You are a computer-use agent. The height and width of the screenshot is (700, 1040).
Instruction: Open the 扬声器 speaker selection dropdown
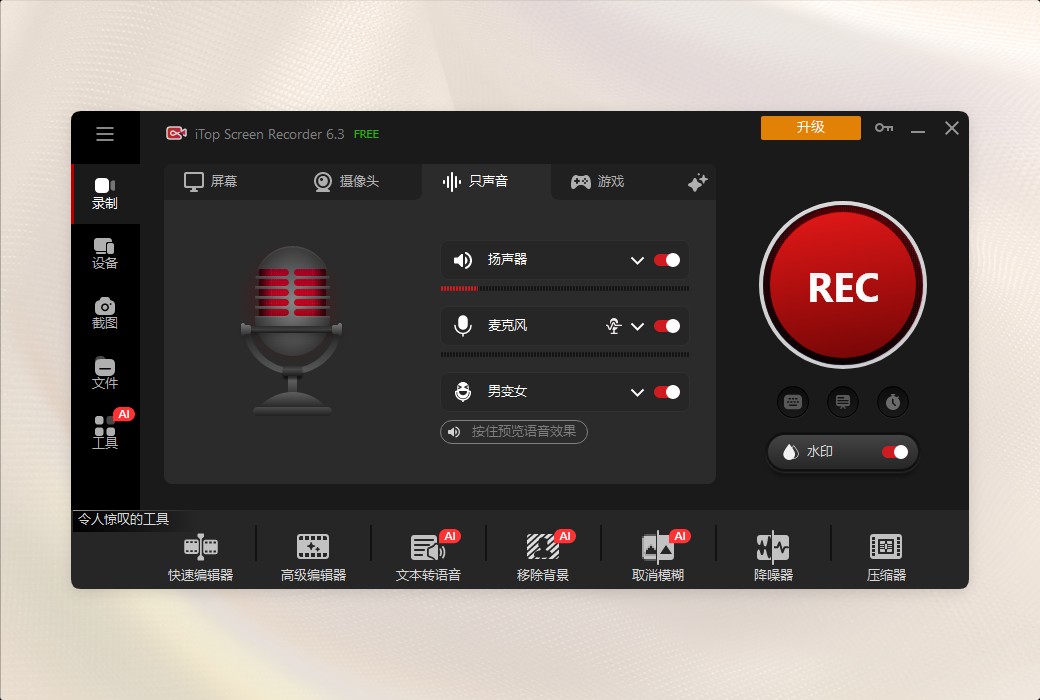[x=638, y=260]
